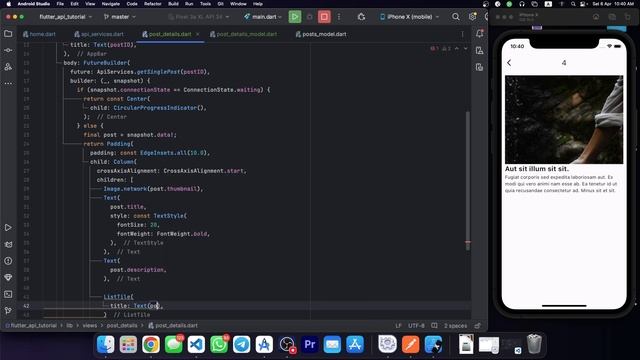Image resolution: width=640 pixels, height=360 pixels.
Task: Open the third left sidebar tool window icon
Action: pos(8,67)
